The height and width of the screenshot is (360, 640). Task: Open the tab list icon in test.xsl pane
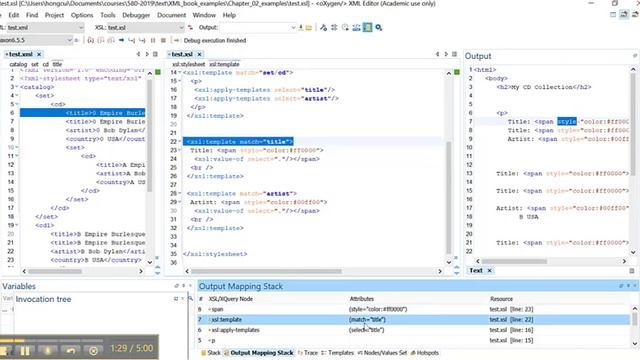pos(454,54)
